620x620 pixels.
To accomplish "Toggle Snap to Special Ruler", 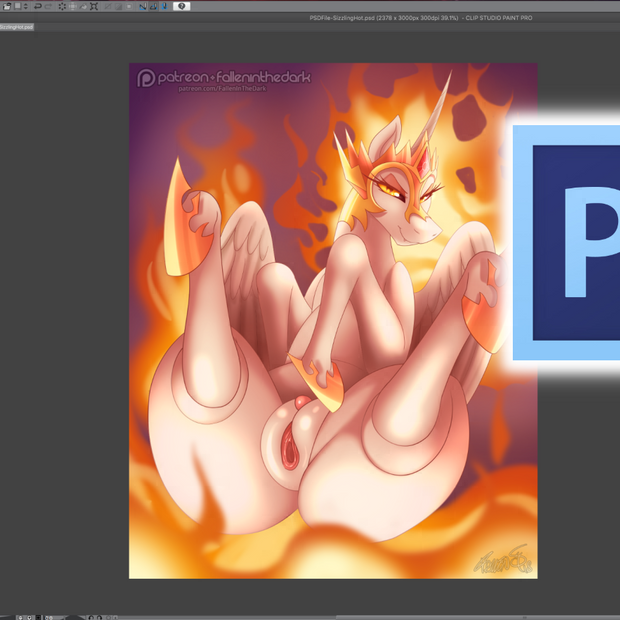I will click(153, 6).
